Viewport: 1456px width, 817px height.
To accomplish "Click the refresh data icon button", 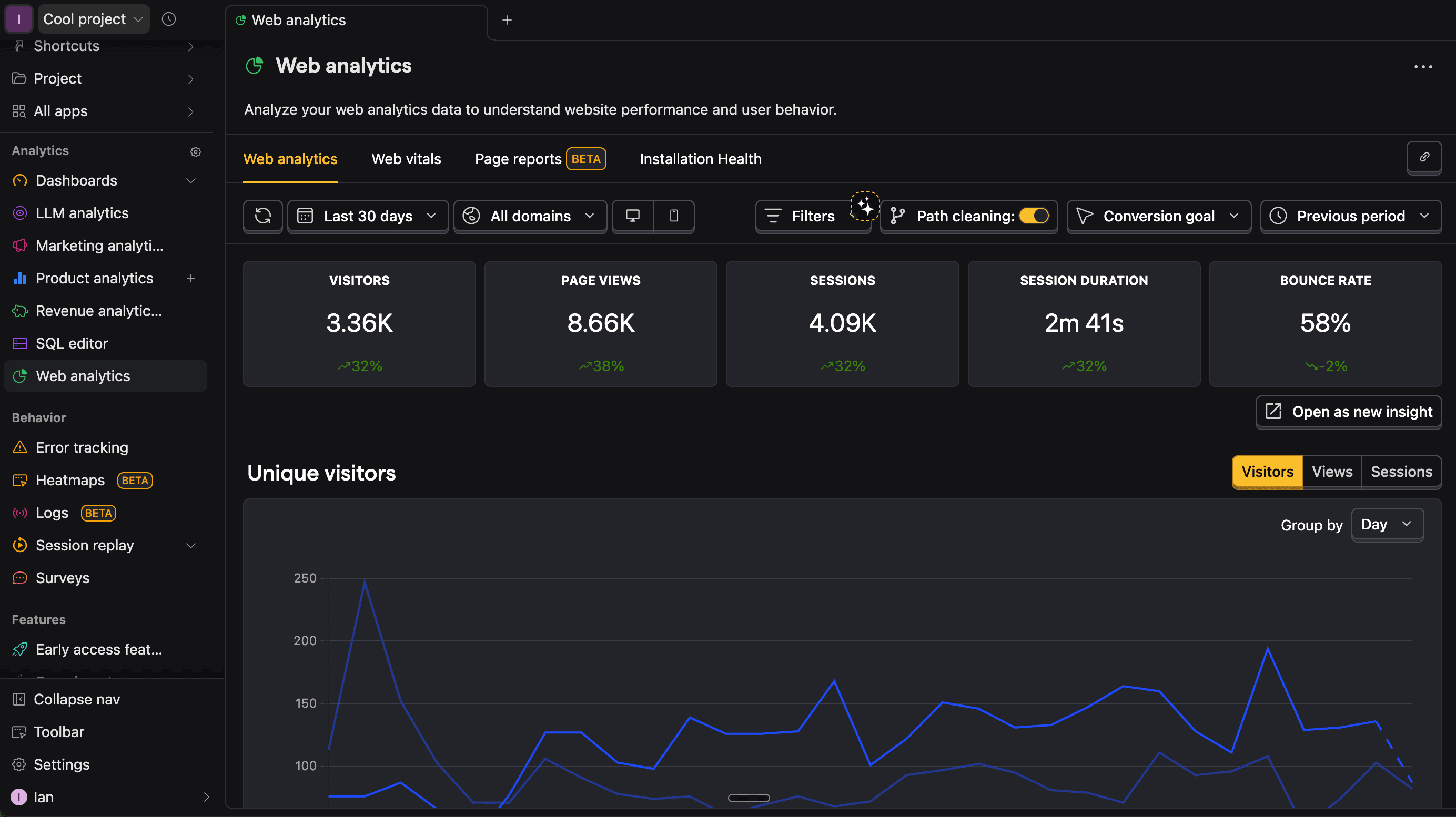I will (x=263, y=216).
